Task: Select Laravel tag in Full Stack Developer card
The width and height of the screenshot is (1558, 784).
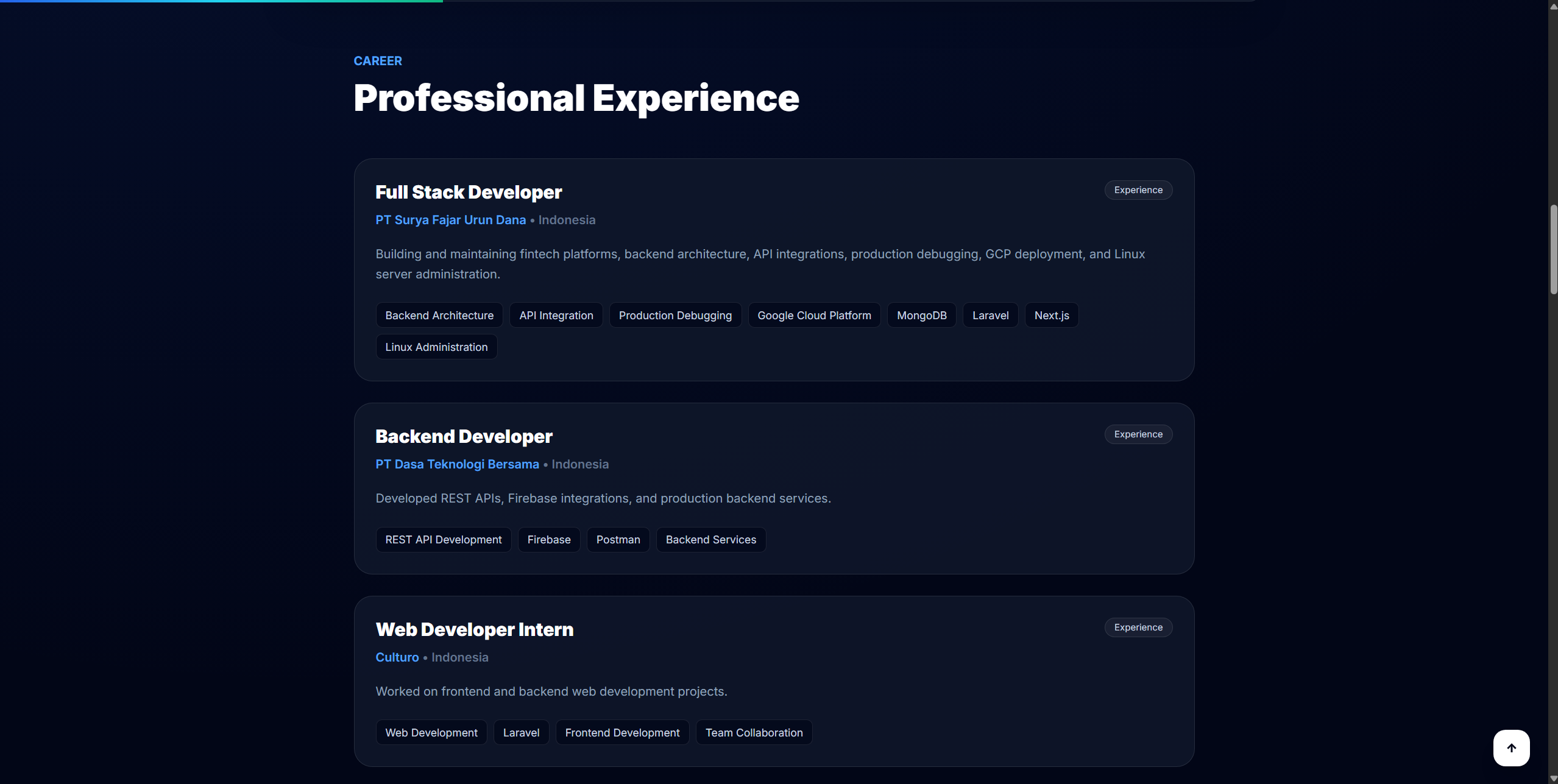Action: [990, 315]
